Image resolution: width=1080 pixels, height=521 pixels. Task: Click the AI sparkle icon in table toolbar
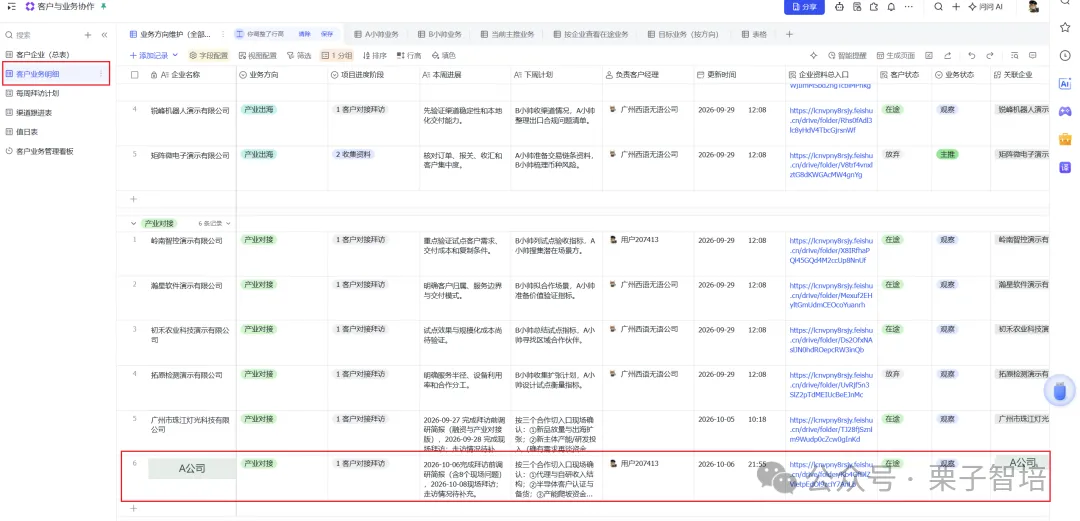pyautogui.click(x=813, y=55)
